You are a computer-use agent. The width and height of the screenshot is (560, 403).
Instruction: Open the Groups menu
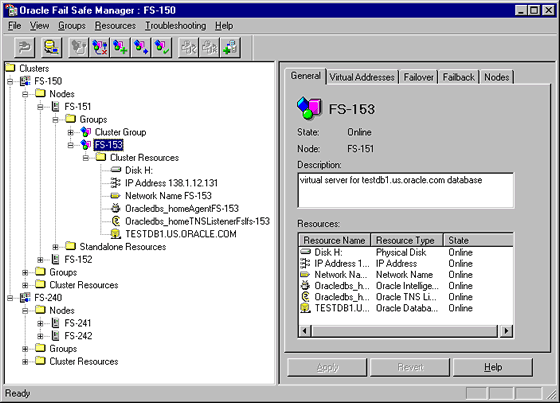pos(72,26)
